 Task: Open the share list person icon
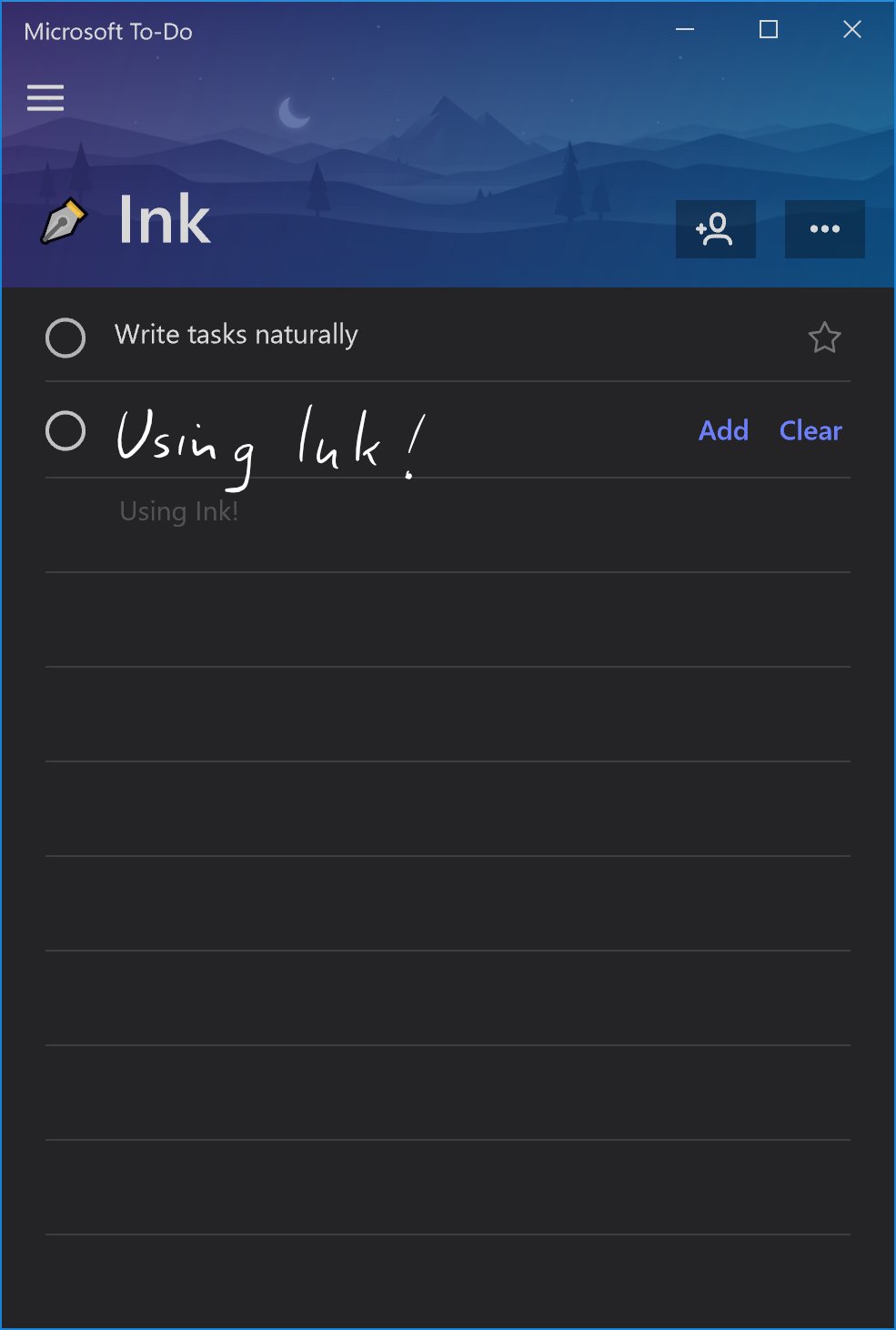point(716,229)
